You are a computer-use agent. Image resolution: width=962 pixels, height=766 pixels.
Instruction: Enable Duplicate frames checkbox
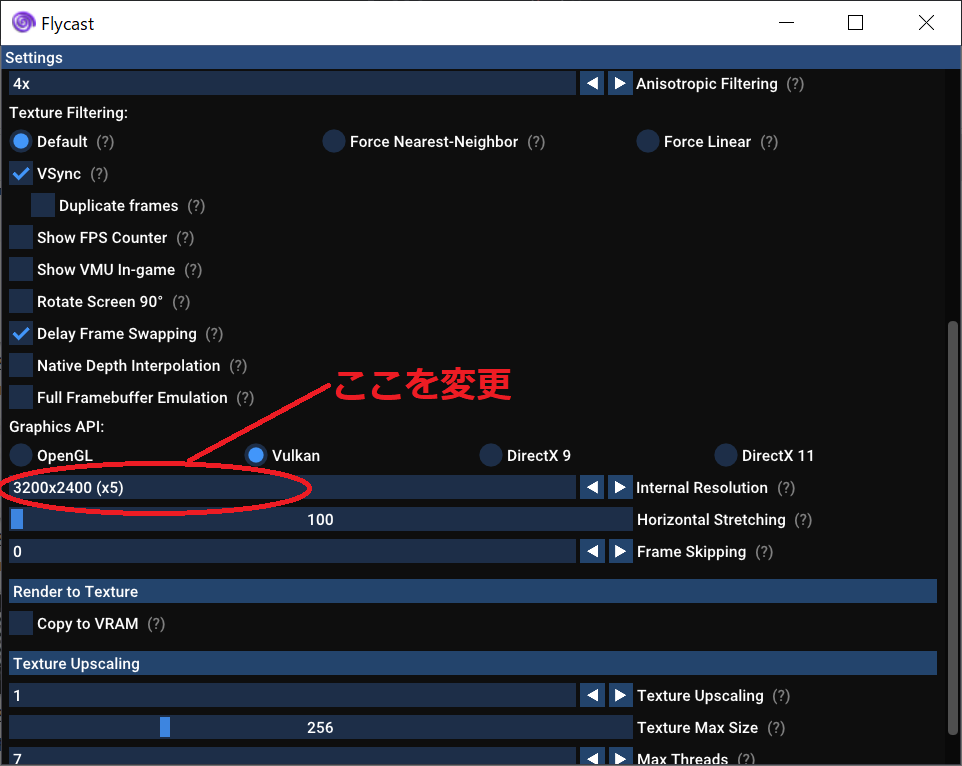pos(43,205)
